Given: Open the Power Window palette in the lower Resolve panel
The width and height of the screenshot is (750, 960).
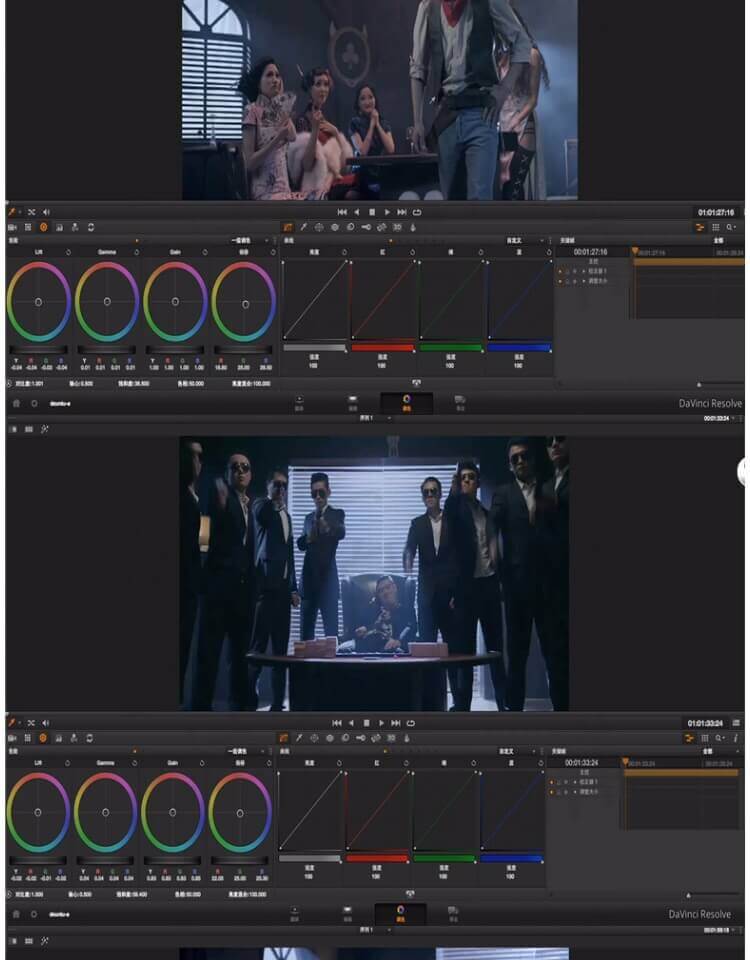Looking at the screenshot, I should [x=314, y=738].
